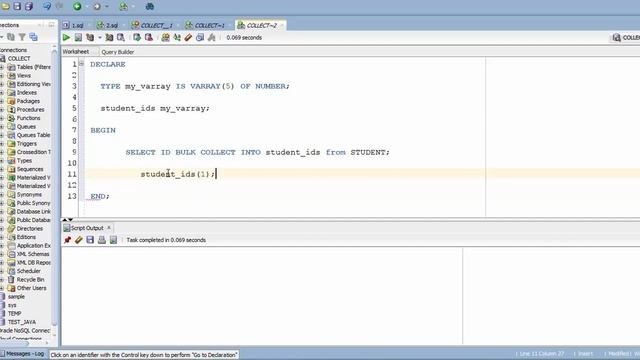Click 'student_ids(1);' on line 11
Screen dimensions: 640x360
[x=178, y=174]
